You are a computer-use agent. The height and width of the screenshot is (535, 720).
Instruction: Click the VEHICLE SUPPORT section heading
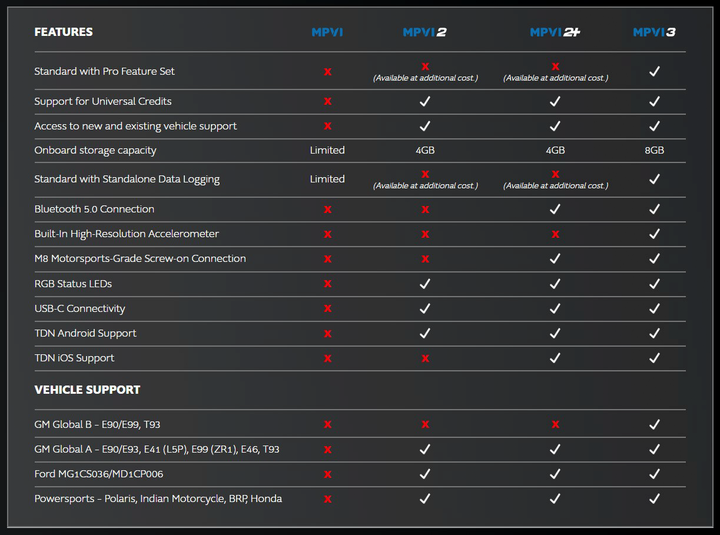tap(87, 390)
